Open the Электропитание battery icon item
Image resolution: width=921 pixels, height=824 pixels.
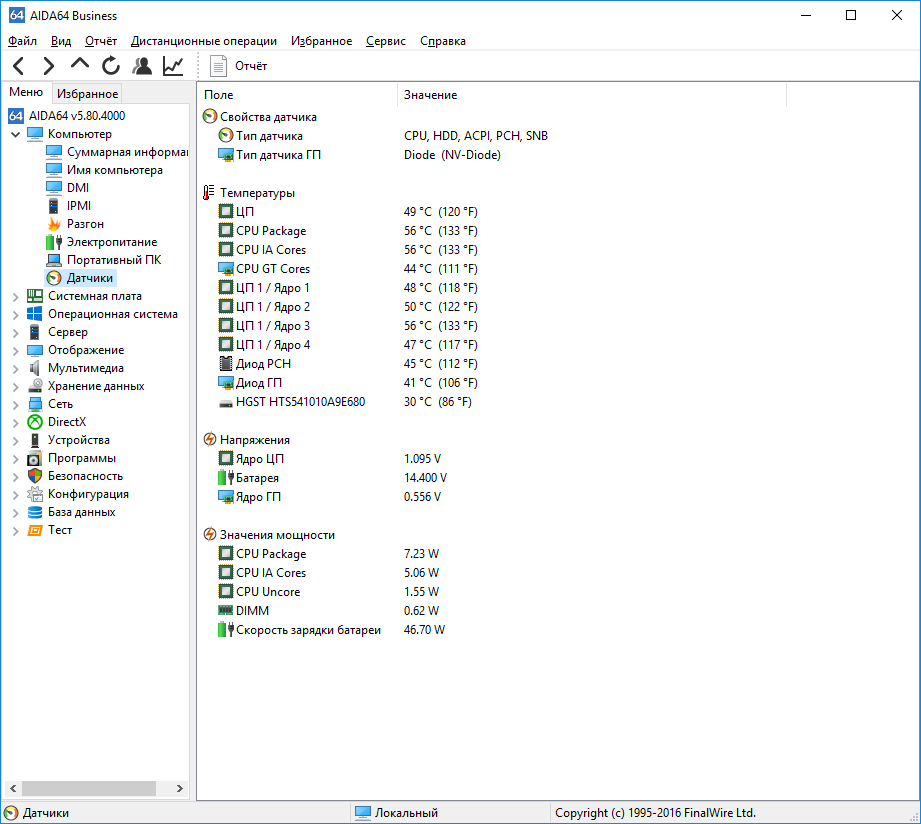point(53,242)
